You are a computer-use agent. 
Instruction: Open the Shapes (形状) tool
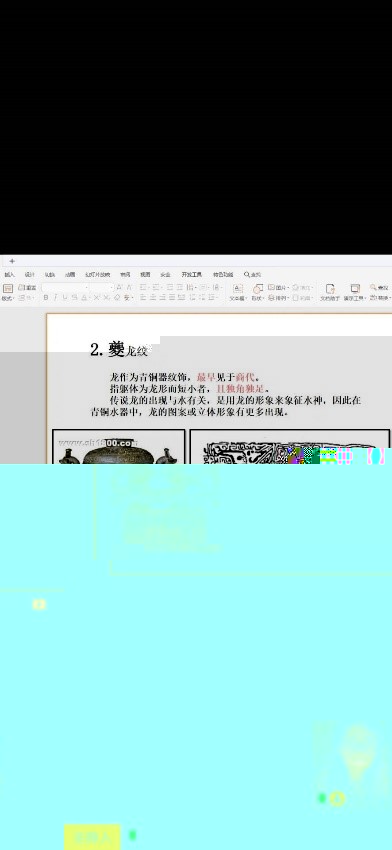click(258, 292)
